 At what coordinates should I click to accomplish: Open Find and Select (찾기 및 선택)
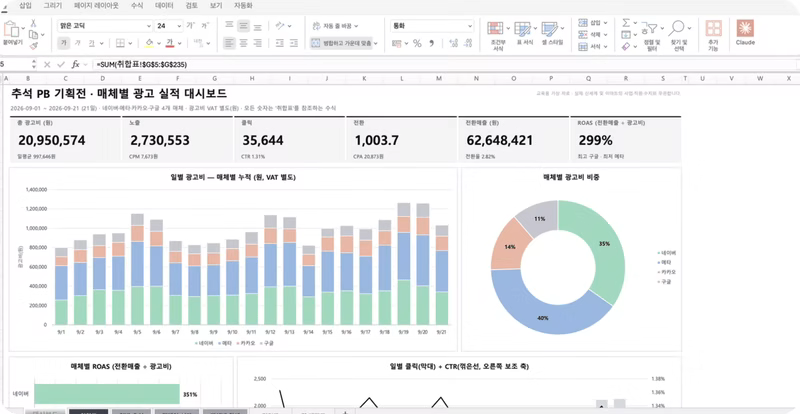click(679, 35)
